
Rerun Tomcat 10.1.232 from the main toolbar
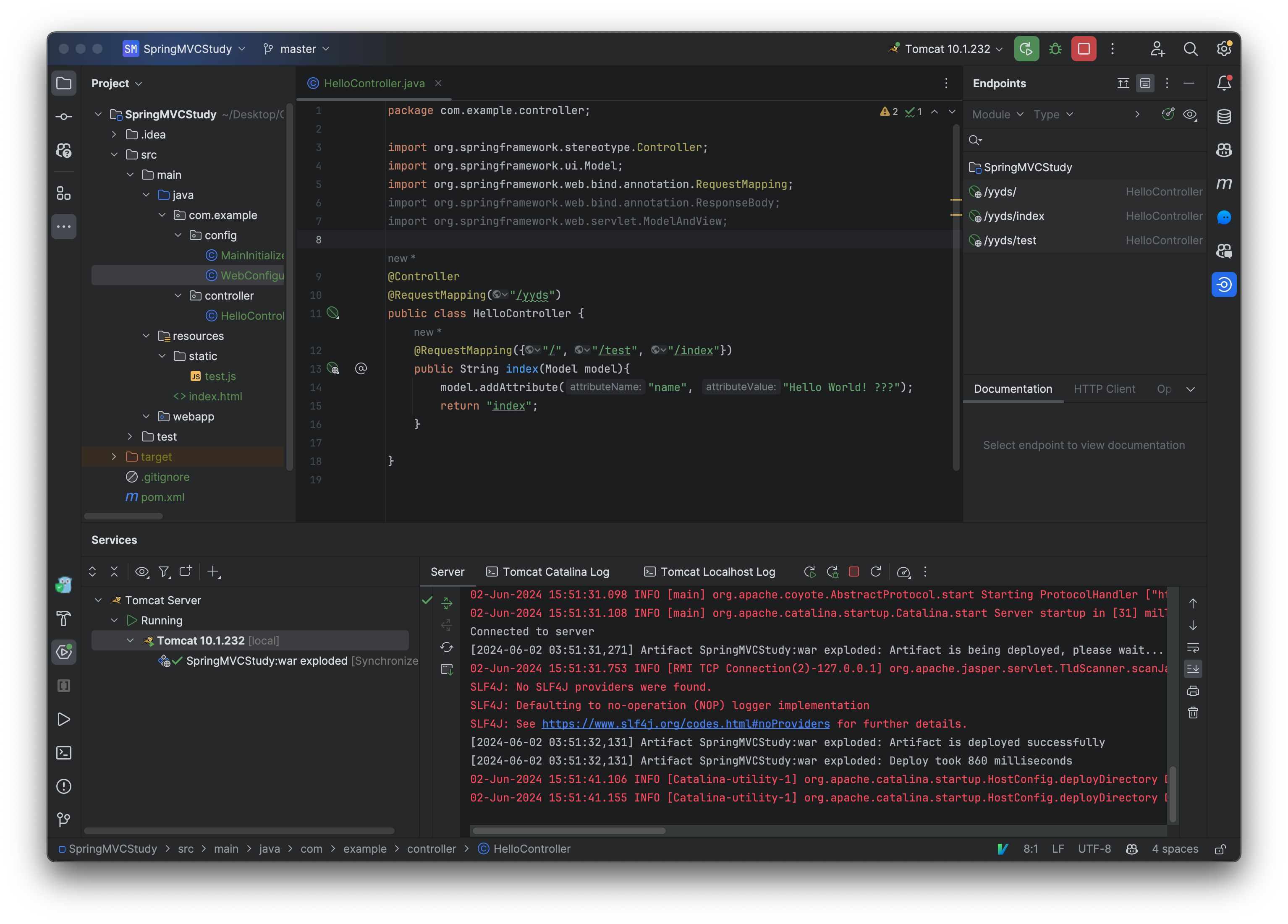[1026, 49]
